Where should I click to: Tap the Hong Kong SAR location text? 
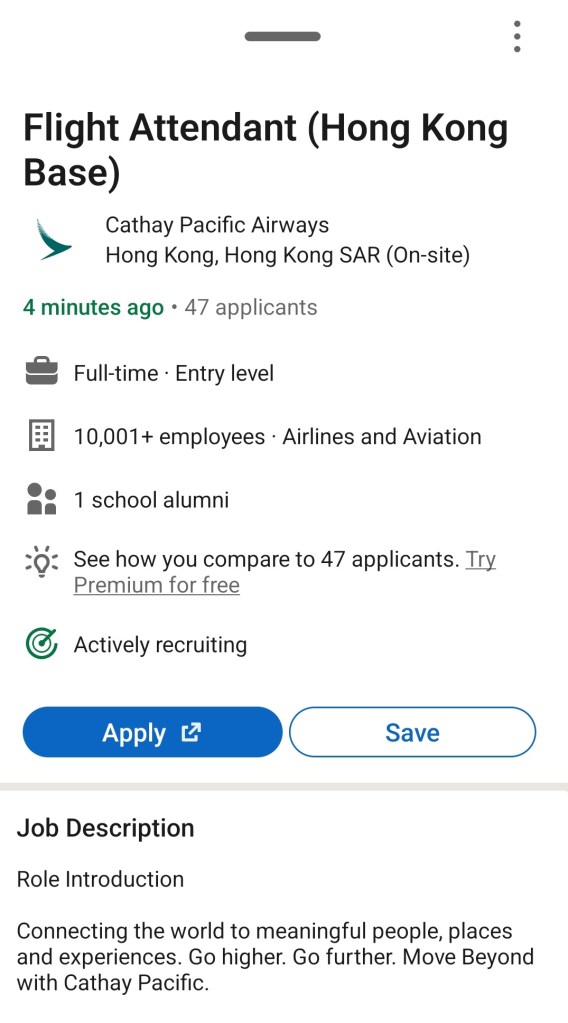point(288,255)
